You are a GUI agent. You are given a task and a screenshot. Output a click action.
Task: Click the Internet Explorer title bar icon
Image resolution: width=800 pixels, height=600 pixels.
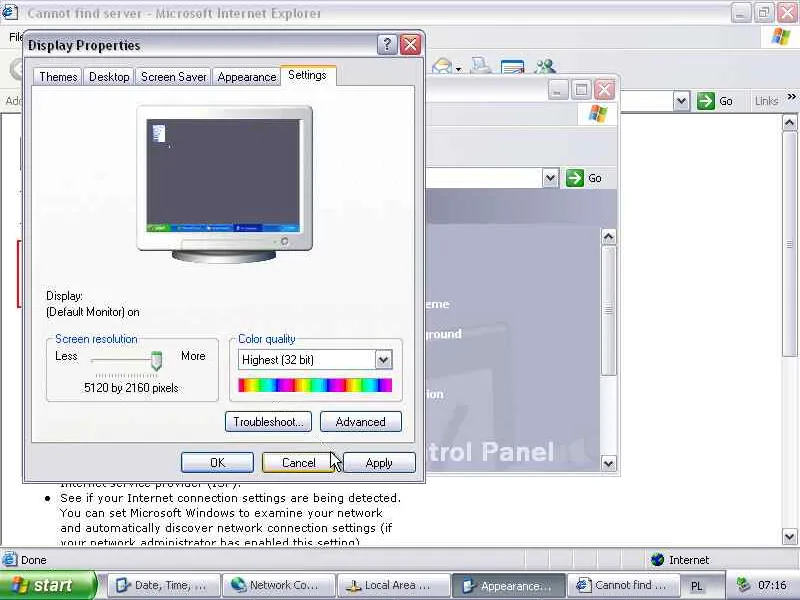pos(10,12)
